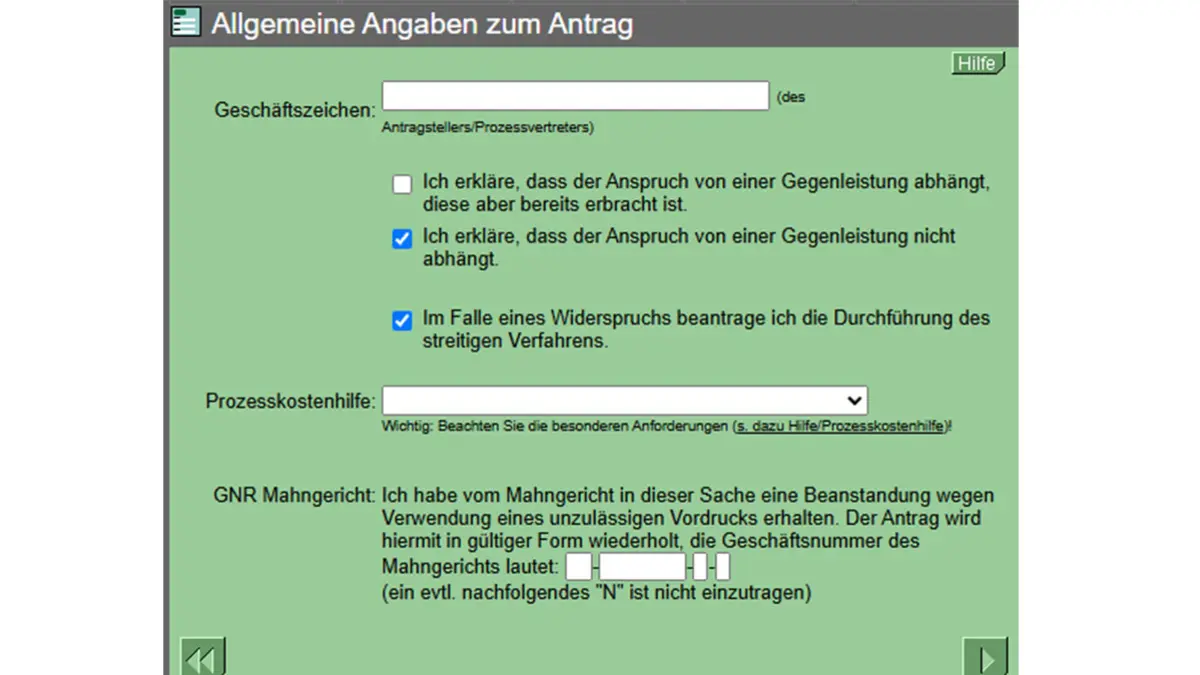Screen dimensions: 1200x675
Task: Go to next page with arrow button
Action: pyautogui.click(x=985, y=657)
